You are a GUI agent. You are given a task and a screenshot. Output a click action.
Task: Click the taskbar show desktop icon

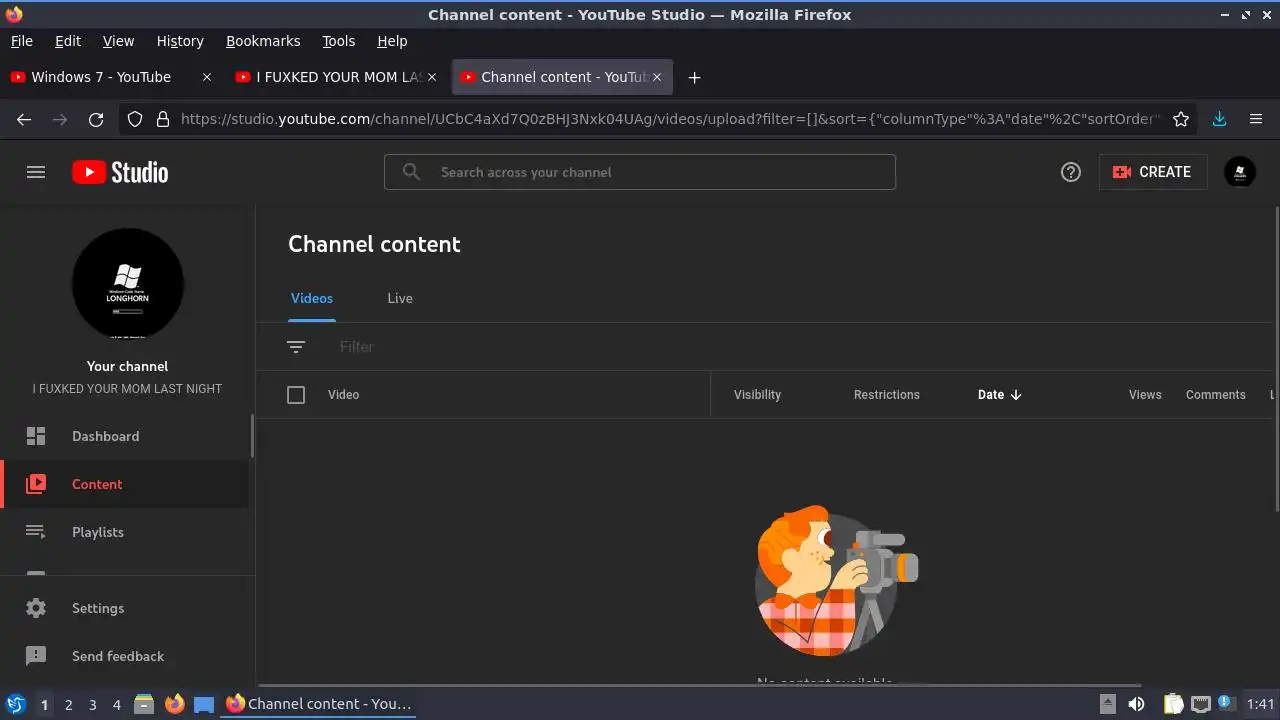click(204, 704)
